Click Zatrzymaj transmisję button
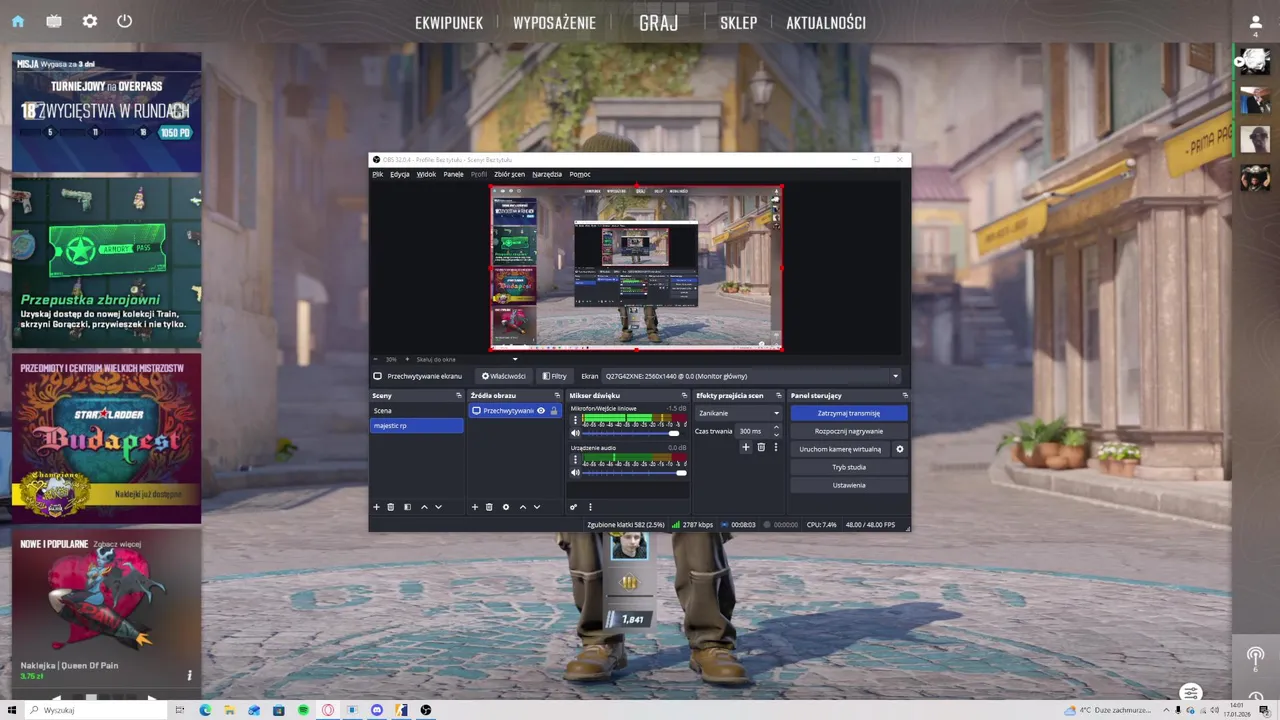1280x720 pixels. click(849, 413)
